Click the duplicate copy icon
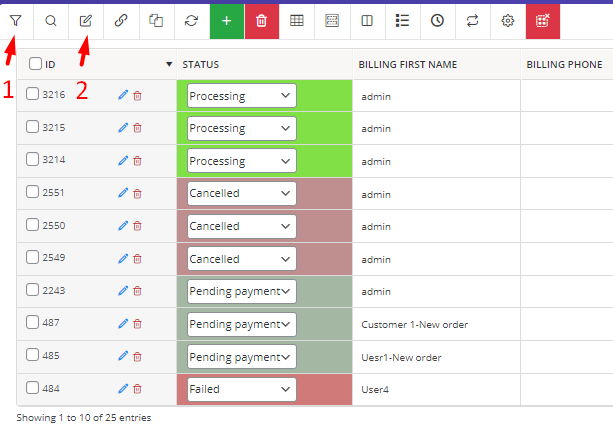The height and width of the screenshot is (425, 613). [156, 20]
